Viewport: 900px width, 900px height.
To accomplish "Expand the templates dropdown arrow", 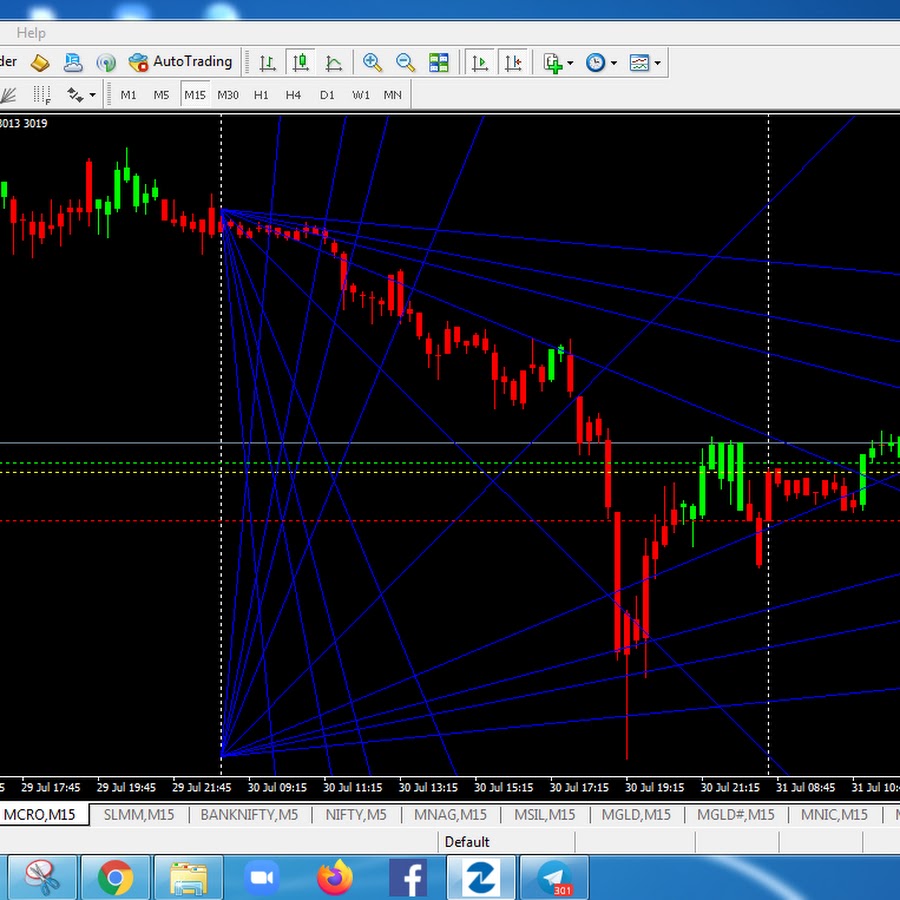I will 657,63.
